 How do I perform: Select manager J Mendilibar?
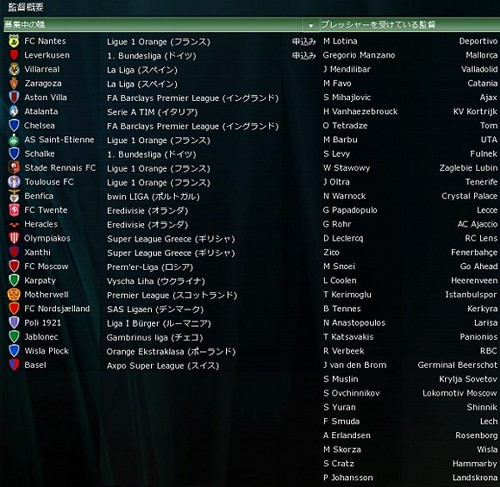347,69
